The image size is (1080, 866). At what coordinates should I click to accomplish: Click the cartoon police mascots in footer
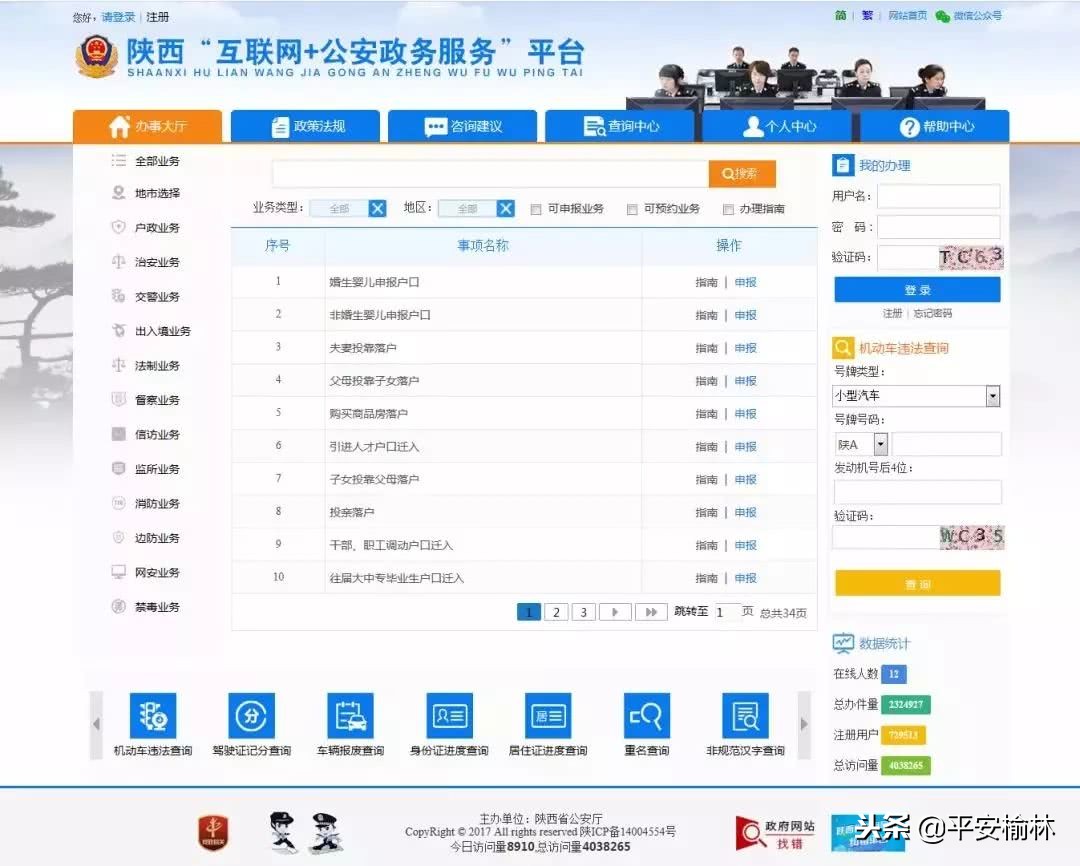[x=305, y=832]
